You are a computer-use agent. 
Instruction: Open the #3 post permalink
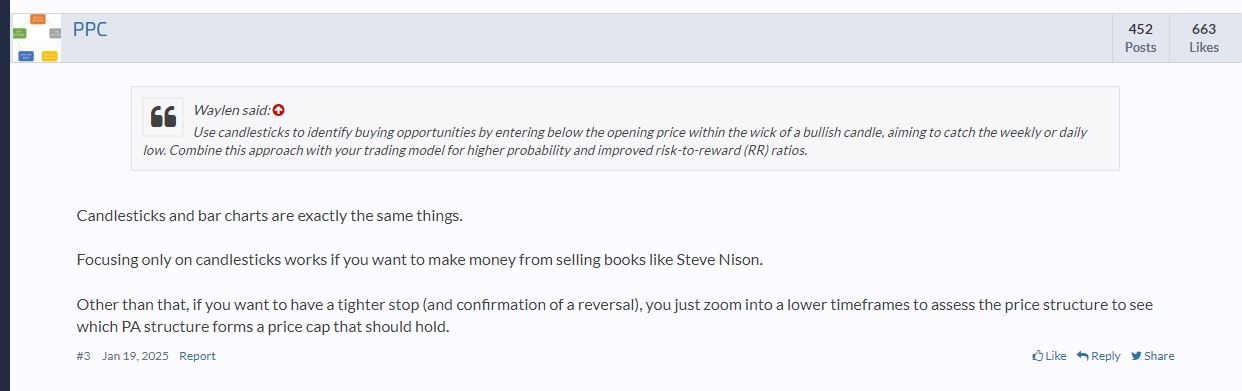pos(83,356)
